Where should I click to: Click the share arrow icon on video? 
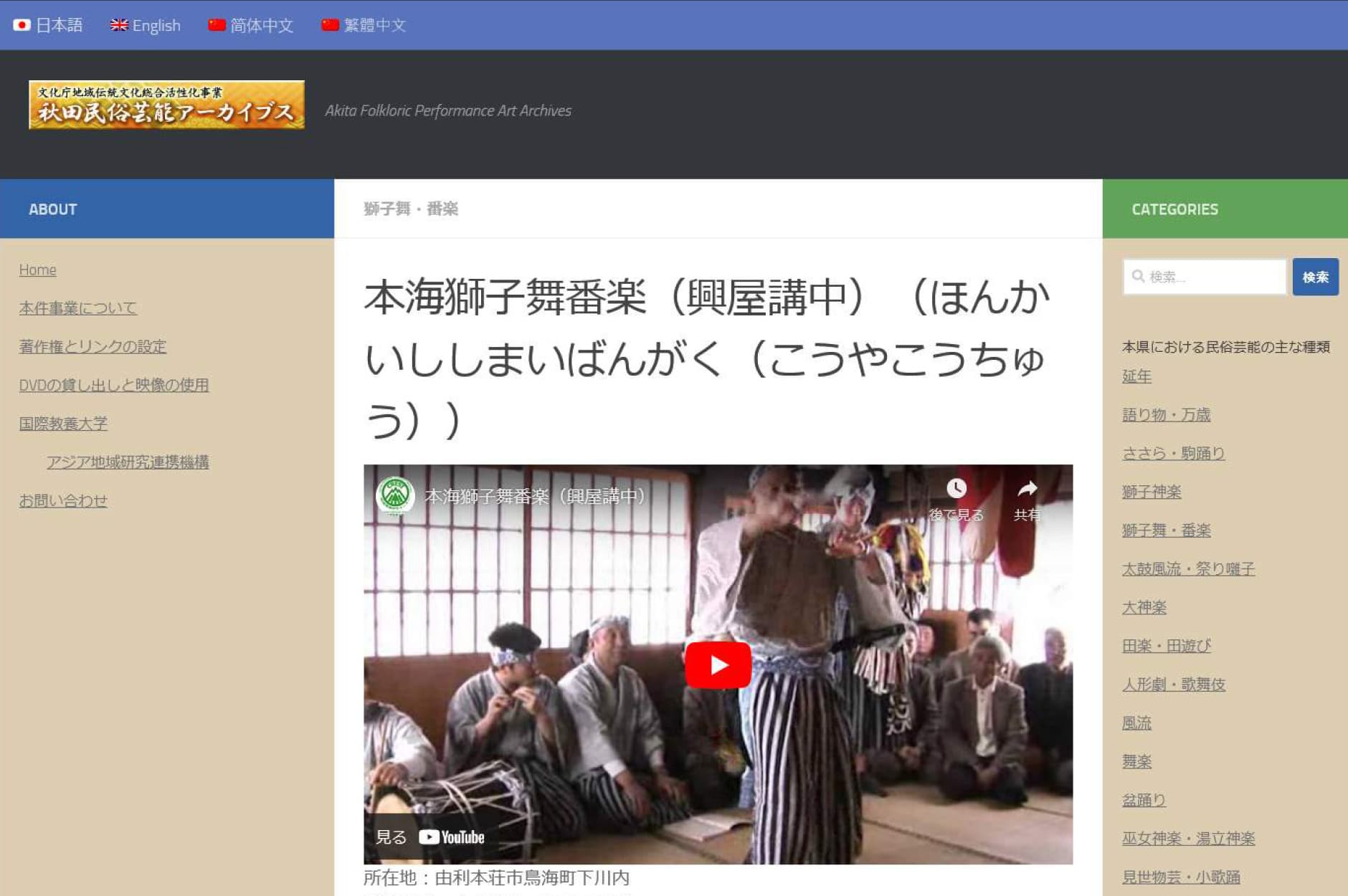1027,489
